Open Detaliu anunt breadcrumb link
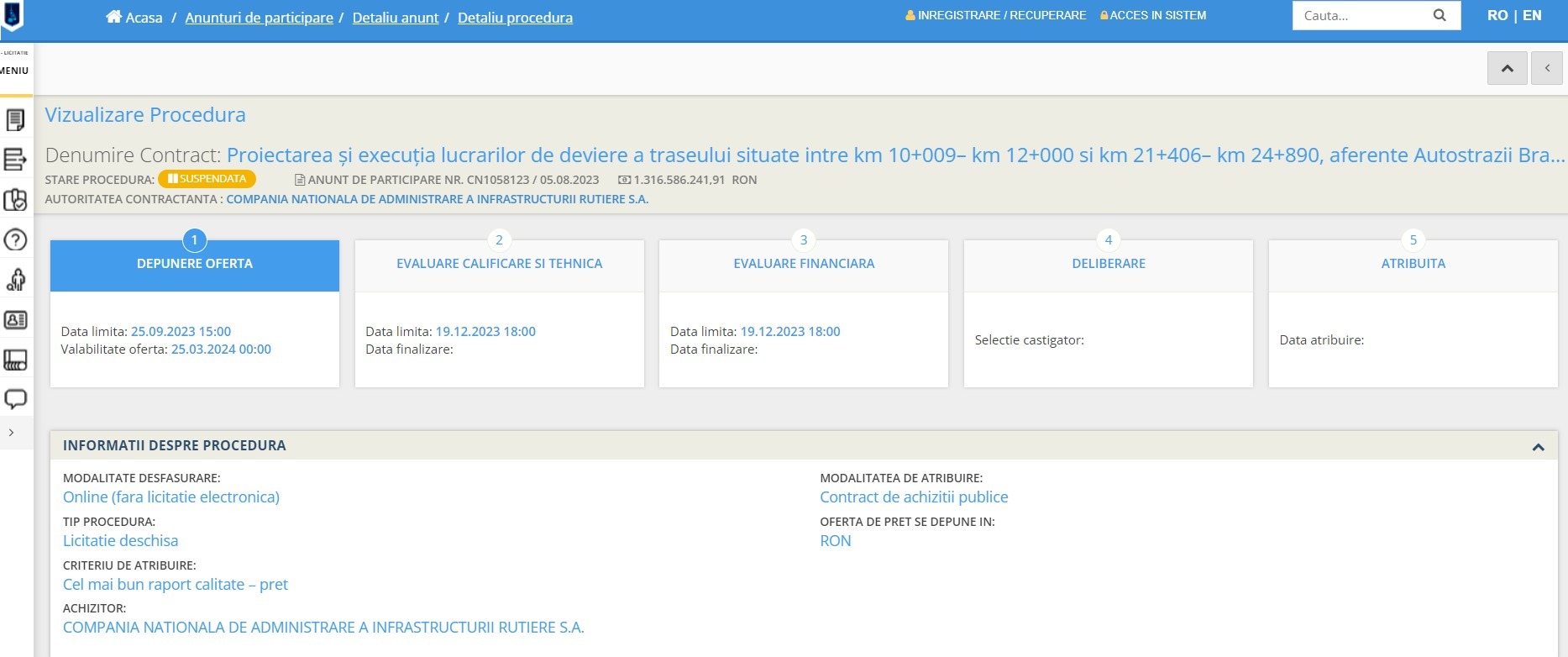 (x=396, y=18)
